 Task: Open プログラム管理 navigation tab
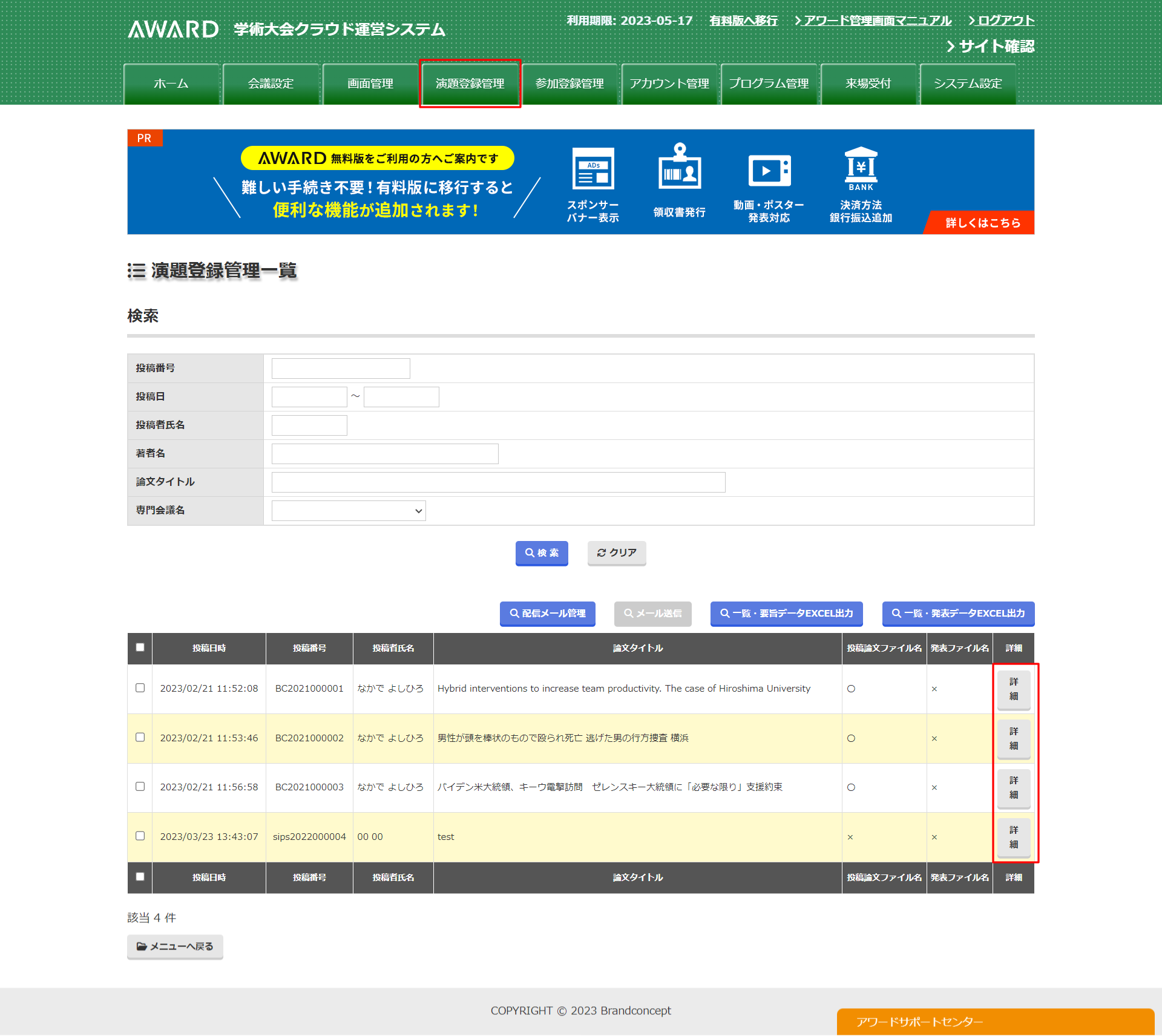click(x=769, y=84)
